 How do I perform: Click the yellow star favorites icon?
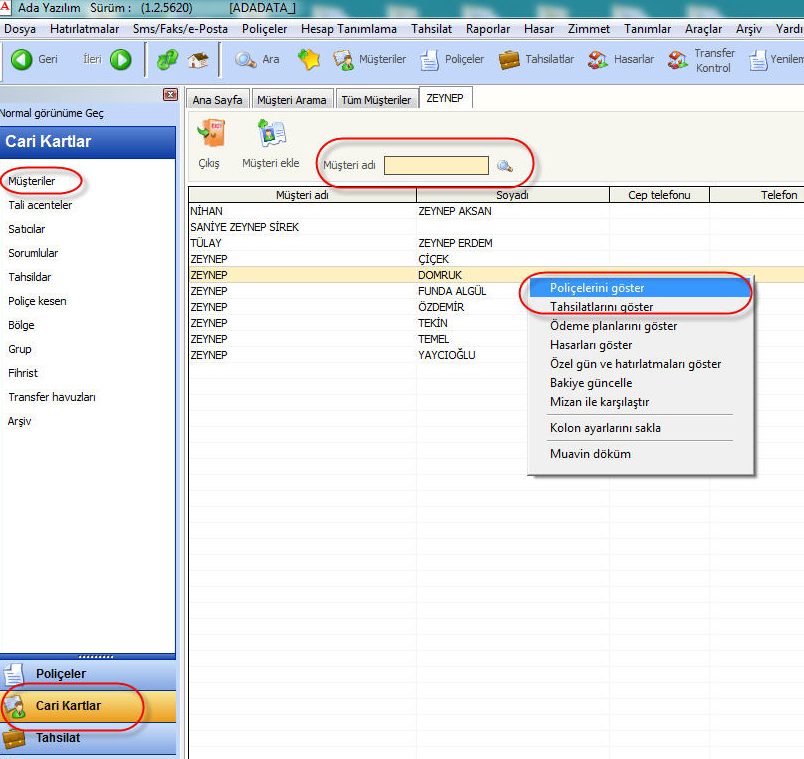(x=309, y=60)
